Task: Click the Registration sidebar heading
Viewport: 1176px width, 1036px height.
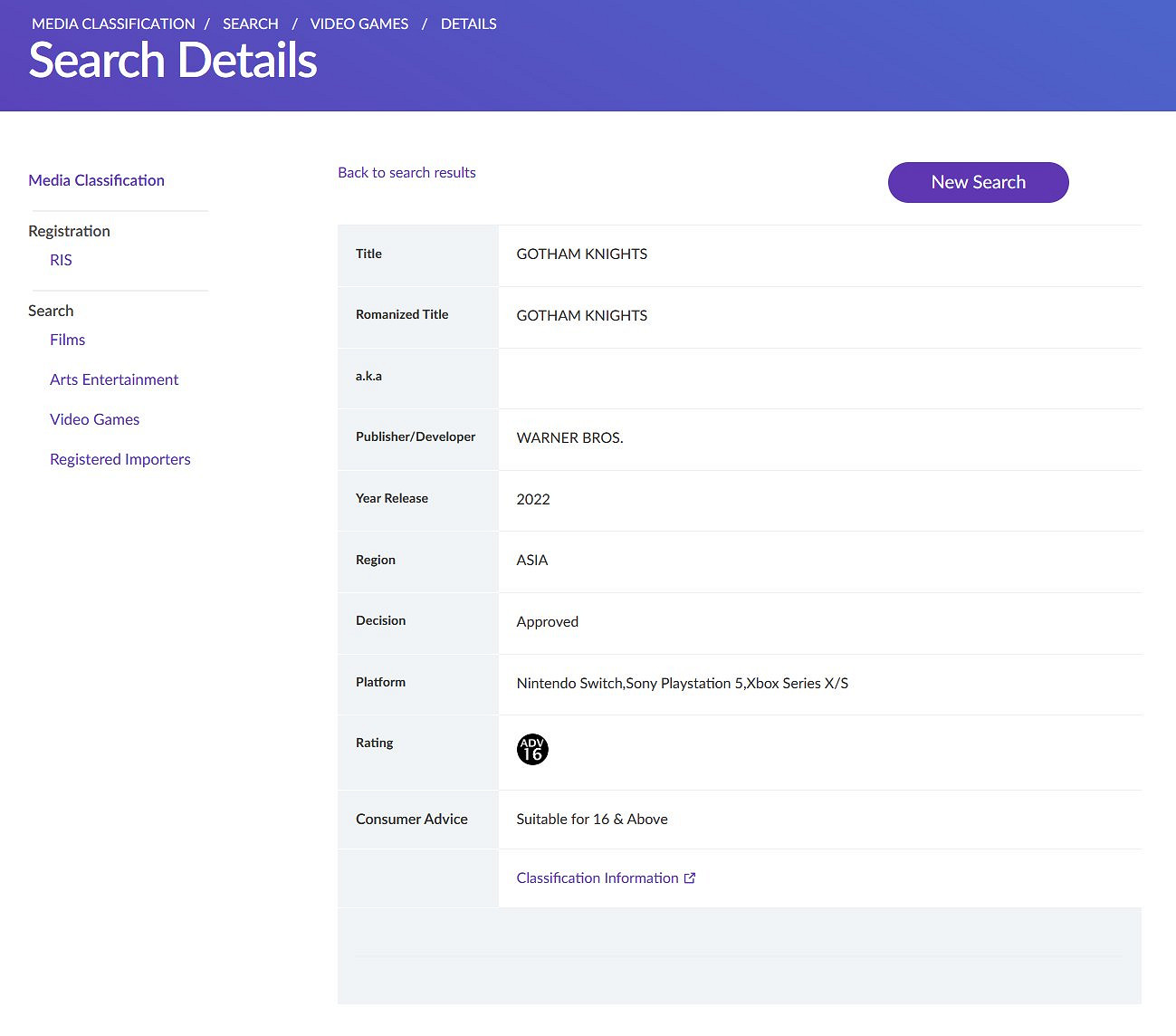Action: click(x=70, y=232)
